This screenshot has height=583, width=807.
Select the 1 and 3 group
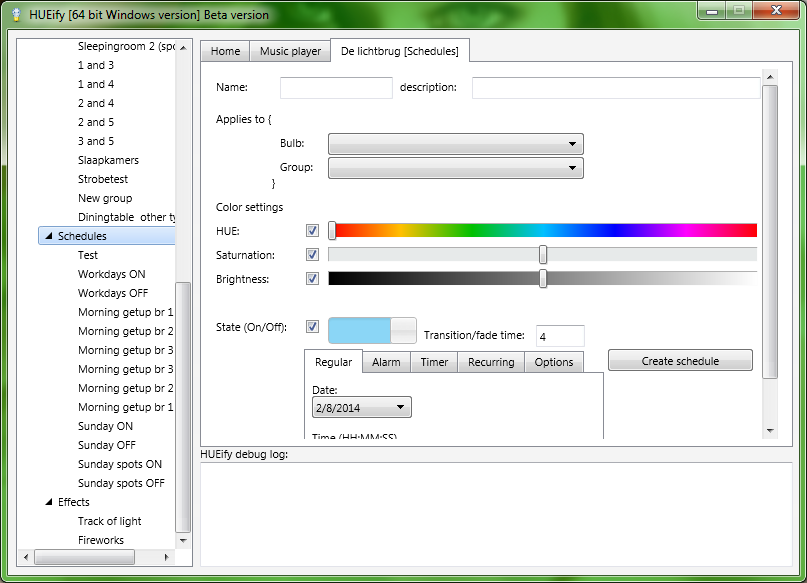[x=96, y=65]
